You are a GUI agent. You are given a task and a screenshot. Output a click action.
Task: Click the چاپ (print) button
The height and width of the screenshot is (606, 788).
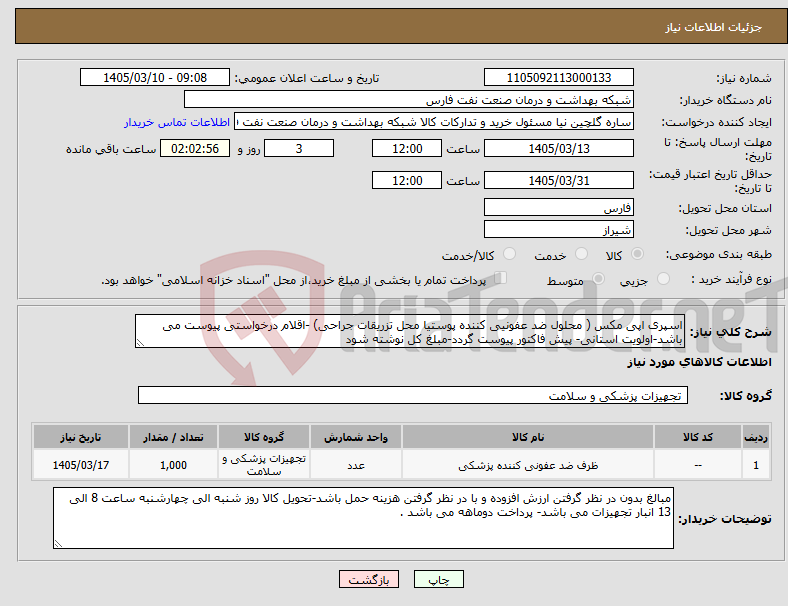pyautogui.click(x=438, y=579)
